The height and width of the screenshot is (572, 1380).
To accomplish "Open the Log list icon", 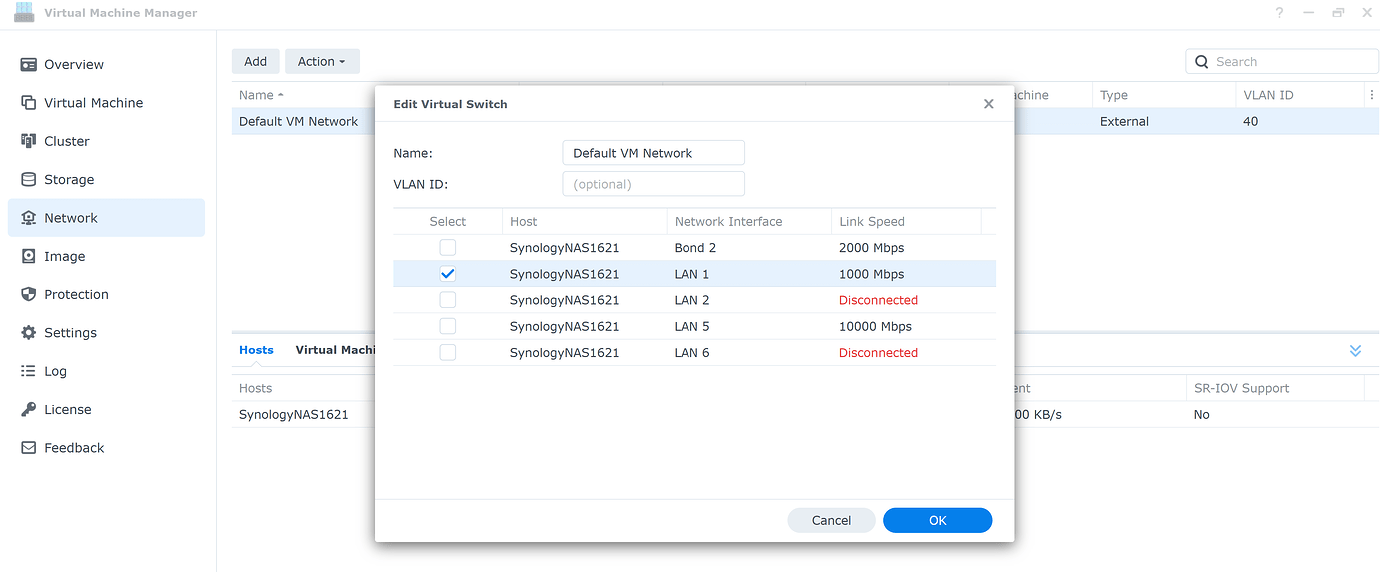I will (x=28, y=371).
